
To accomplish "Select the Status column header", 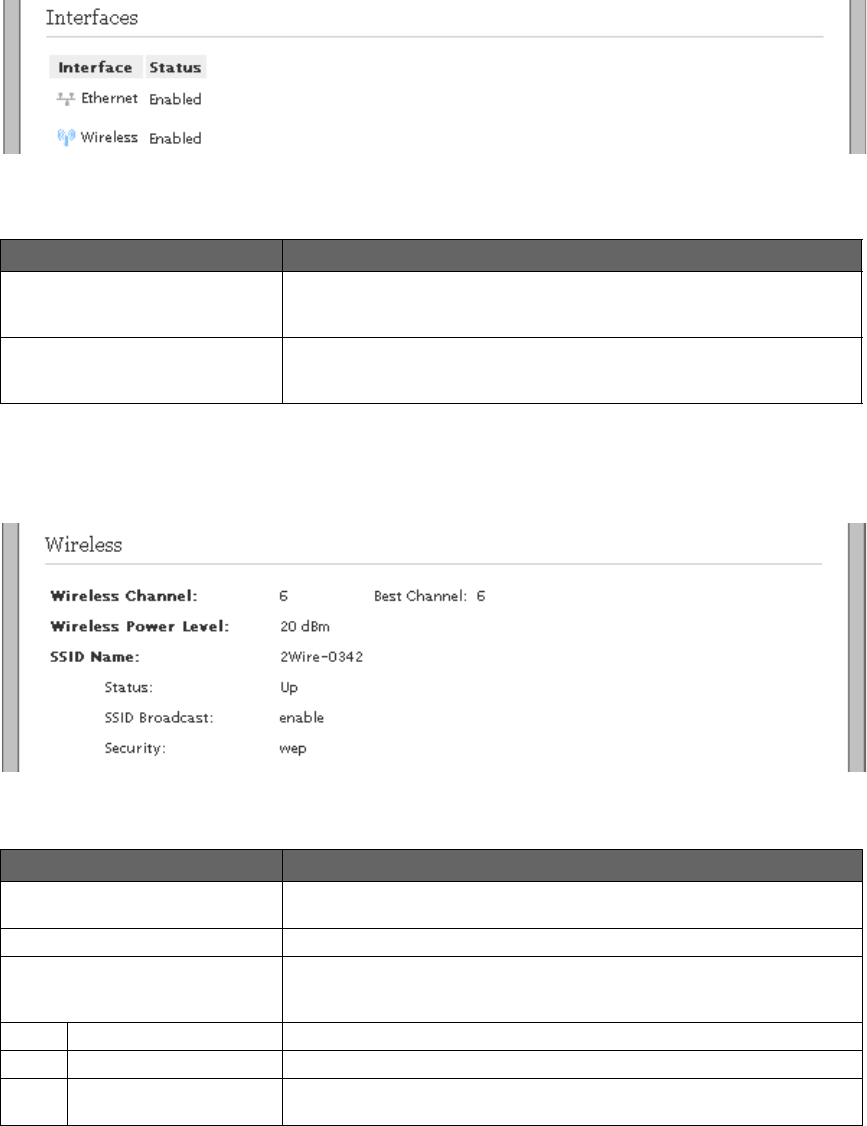I will pos(175,67).
